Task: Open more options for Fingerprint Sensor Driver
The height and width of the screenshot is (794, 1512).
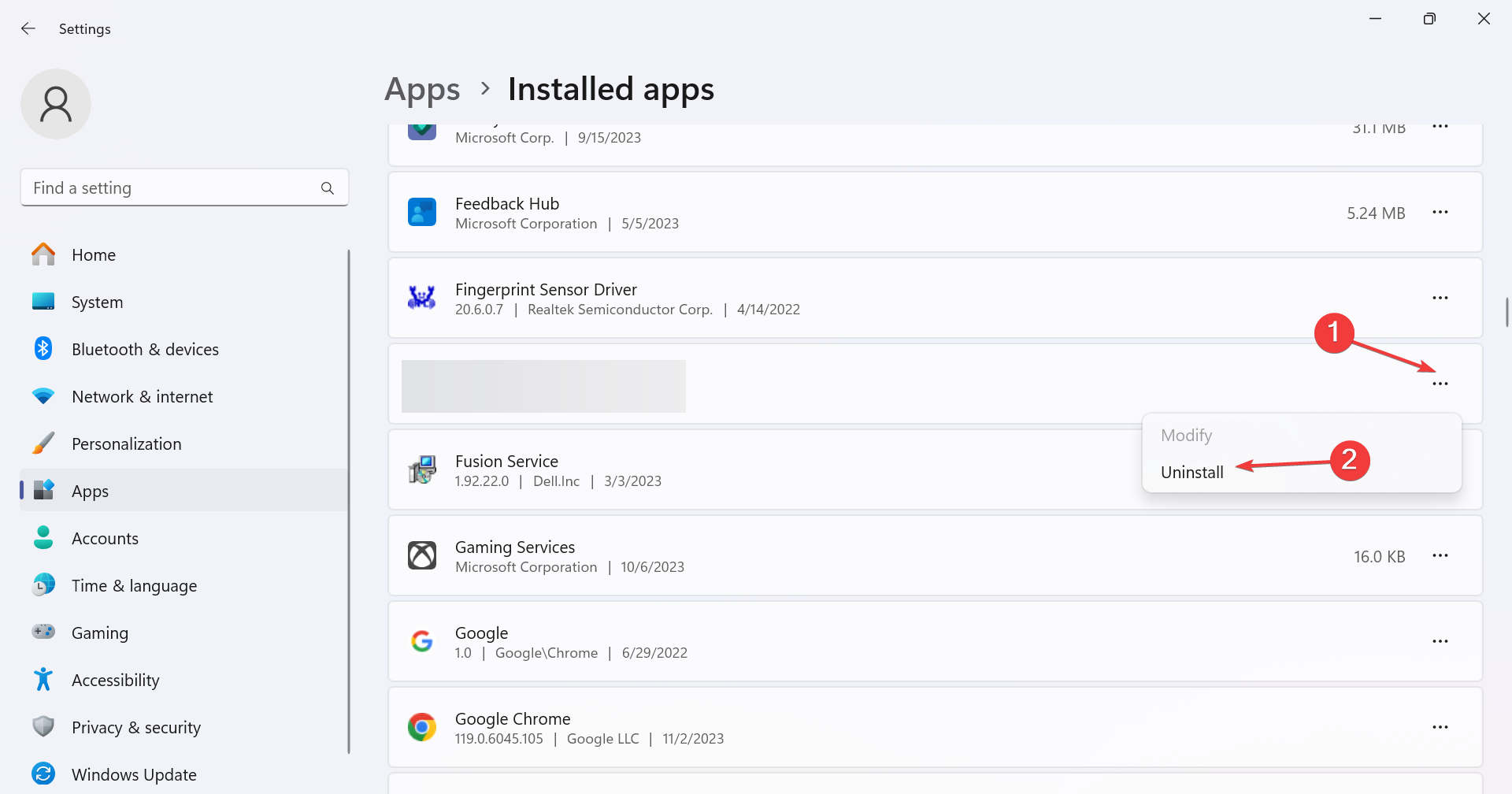Action: click(x=1440, y=298)
